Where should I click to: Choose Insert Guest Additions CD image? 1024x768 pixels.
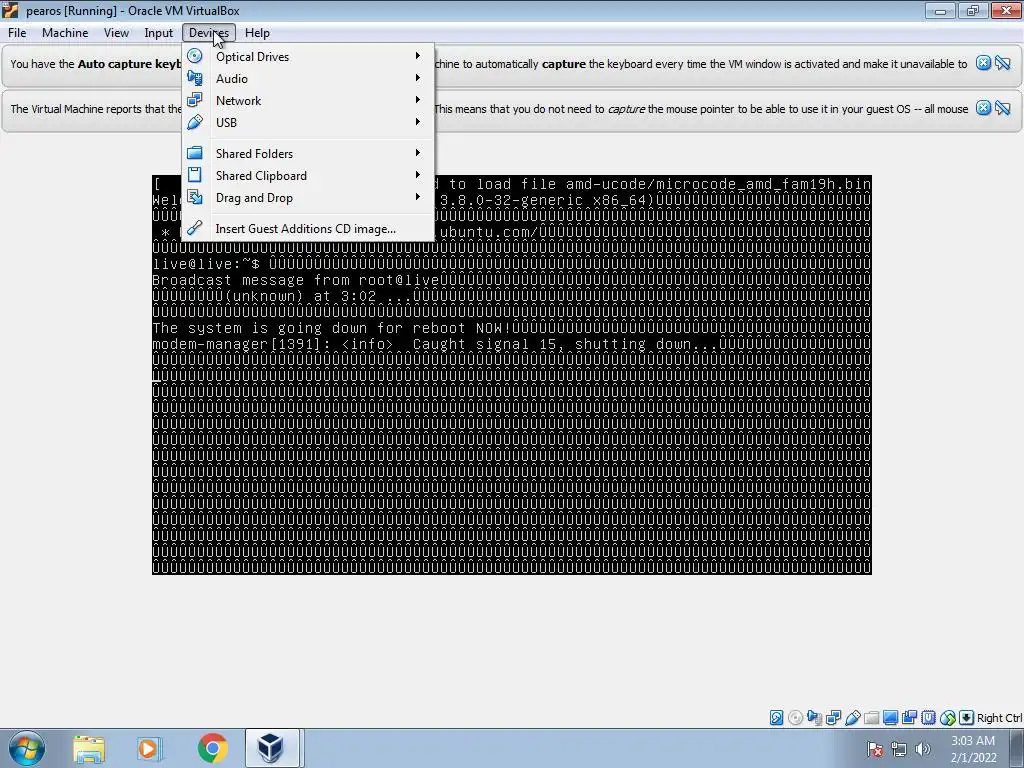[308, 229]
